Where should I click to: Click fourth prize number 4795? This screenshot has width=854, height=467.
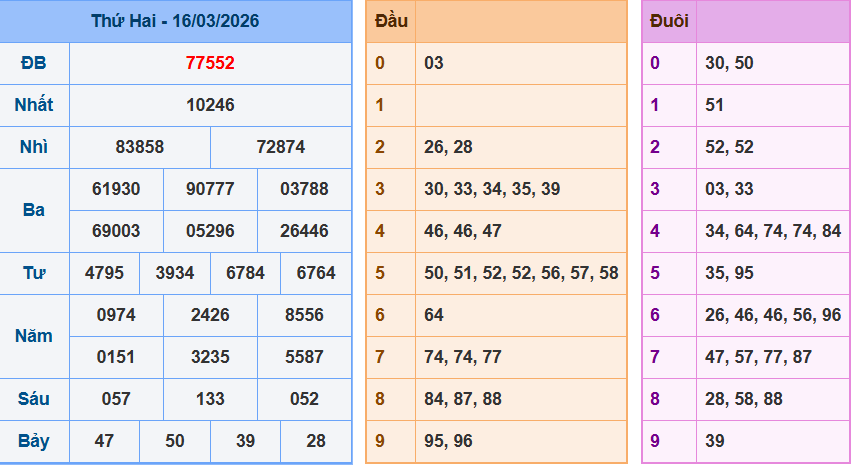tap(105, 273)
